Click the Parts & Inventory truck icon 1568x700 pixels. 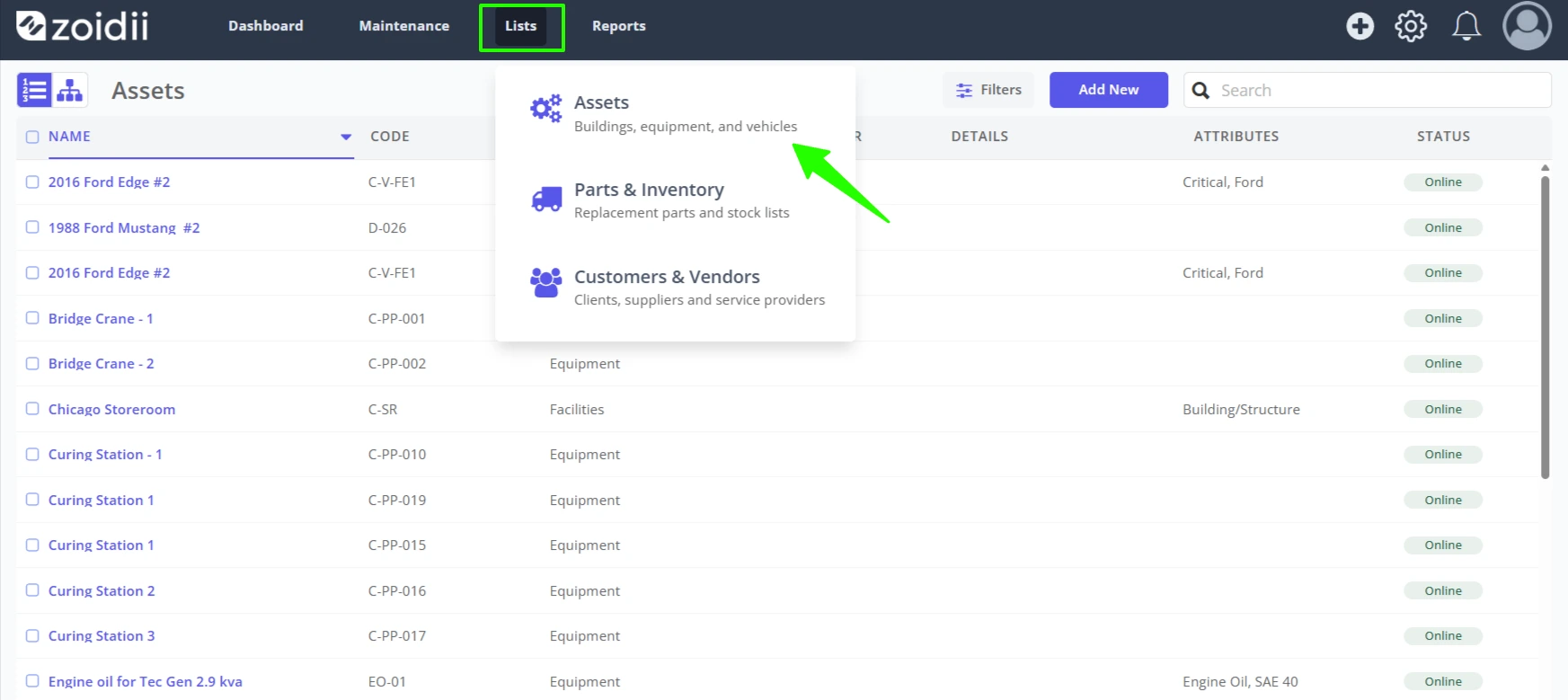[546, 199]
